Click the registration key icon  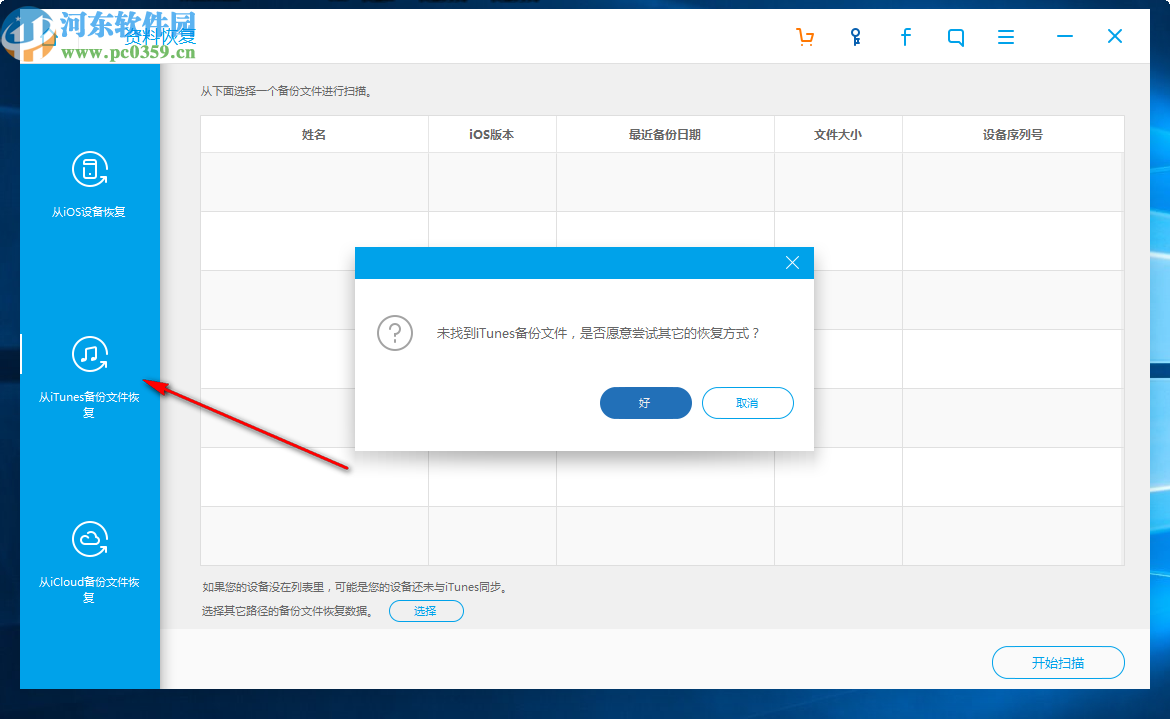855,36
